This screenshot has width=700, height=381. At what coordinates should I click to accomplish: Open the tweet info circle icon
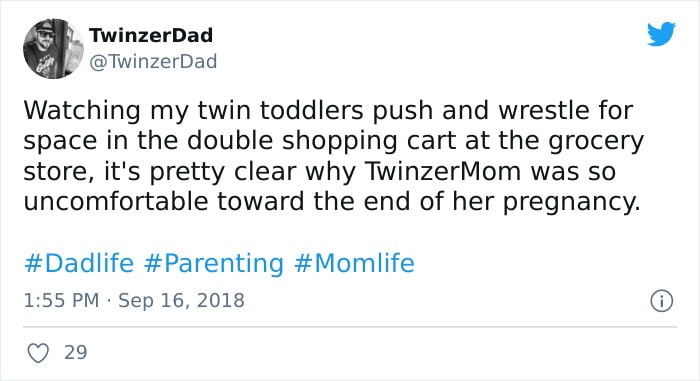point(661,301)
